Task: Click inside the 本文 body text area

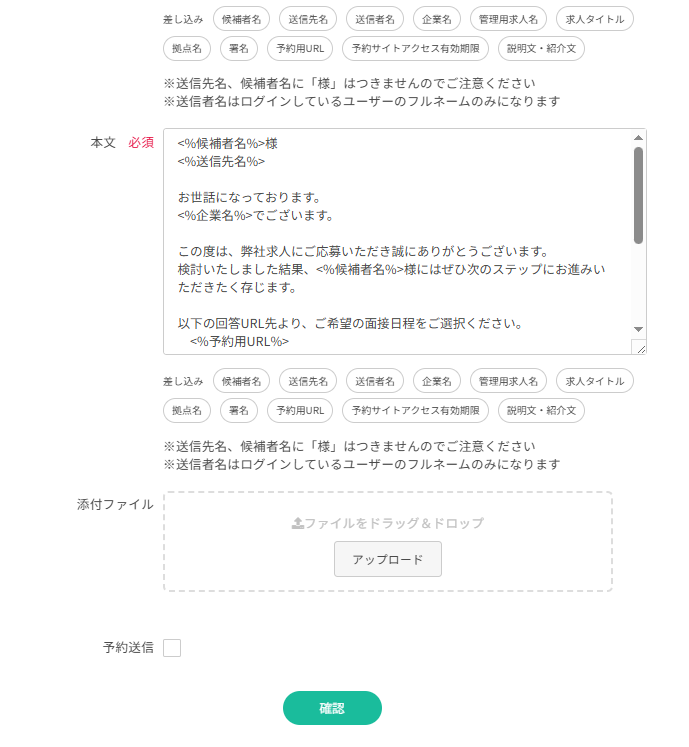Action: [398, 241]
